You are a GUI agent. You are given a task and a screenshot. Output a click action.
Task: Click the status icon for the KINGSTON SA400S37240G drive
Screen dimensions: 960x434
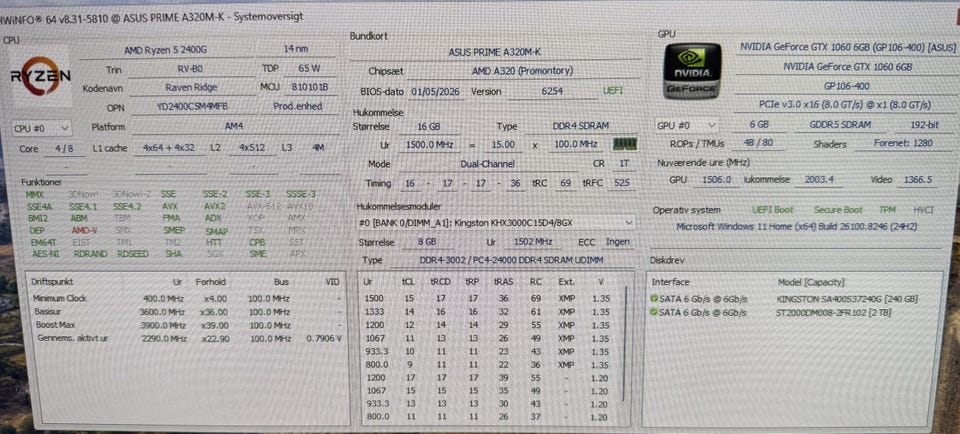pyautogui.click(x=655, y=299)
